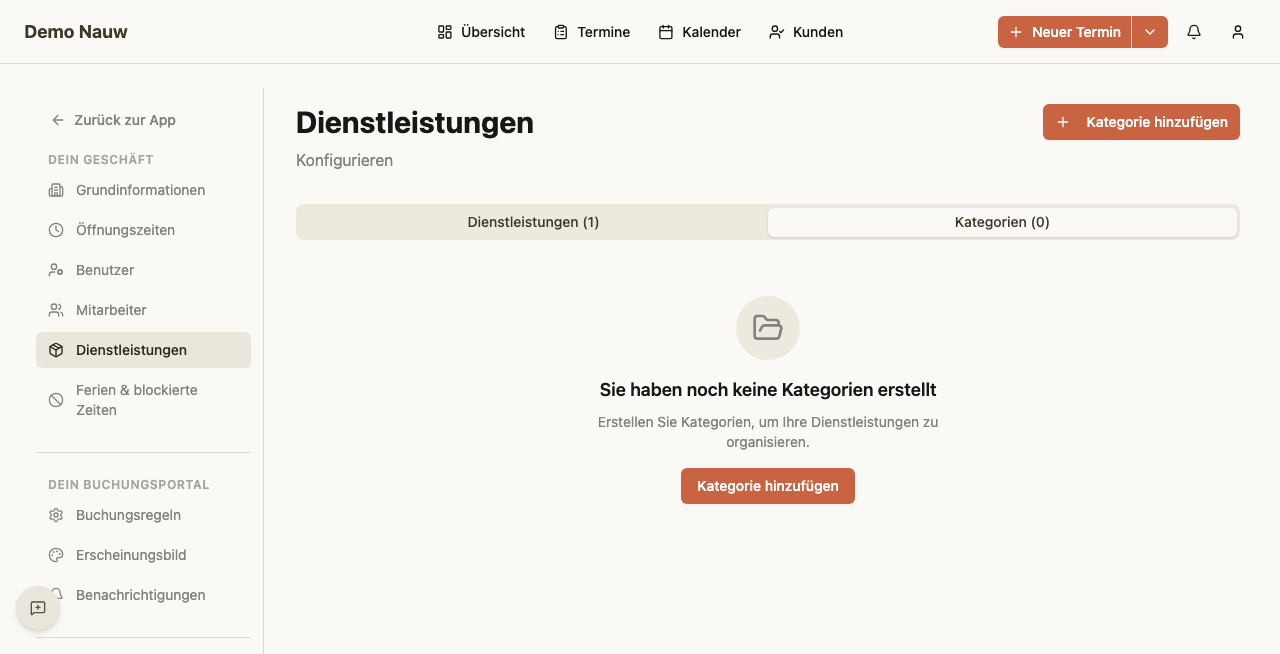Click plus icon in Neuer Termin button
The image size is (1280, 654).
tap(1016, 32)
